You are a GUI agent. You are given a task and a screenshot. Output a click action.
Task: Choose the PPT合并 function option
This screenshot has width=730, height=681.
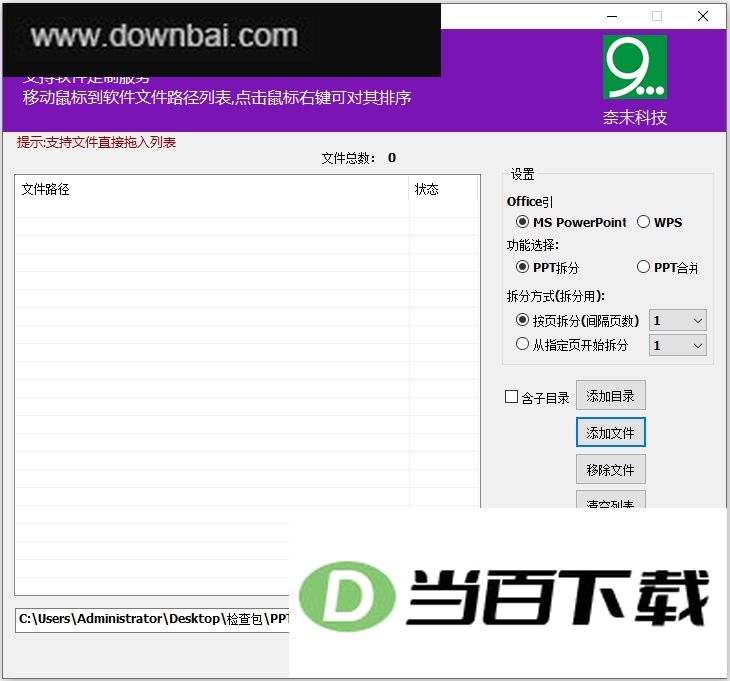(667, 268)
